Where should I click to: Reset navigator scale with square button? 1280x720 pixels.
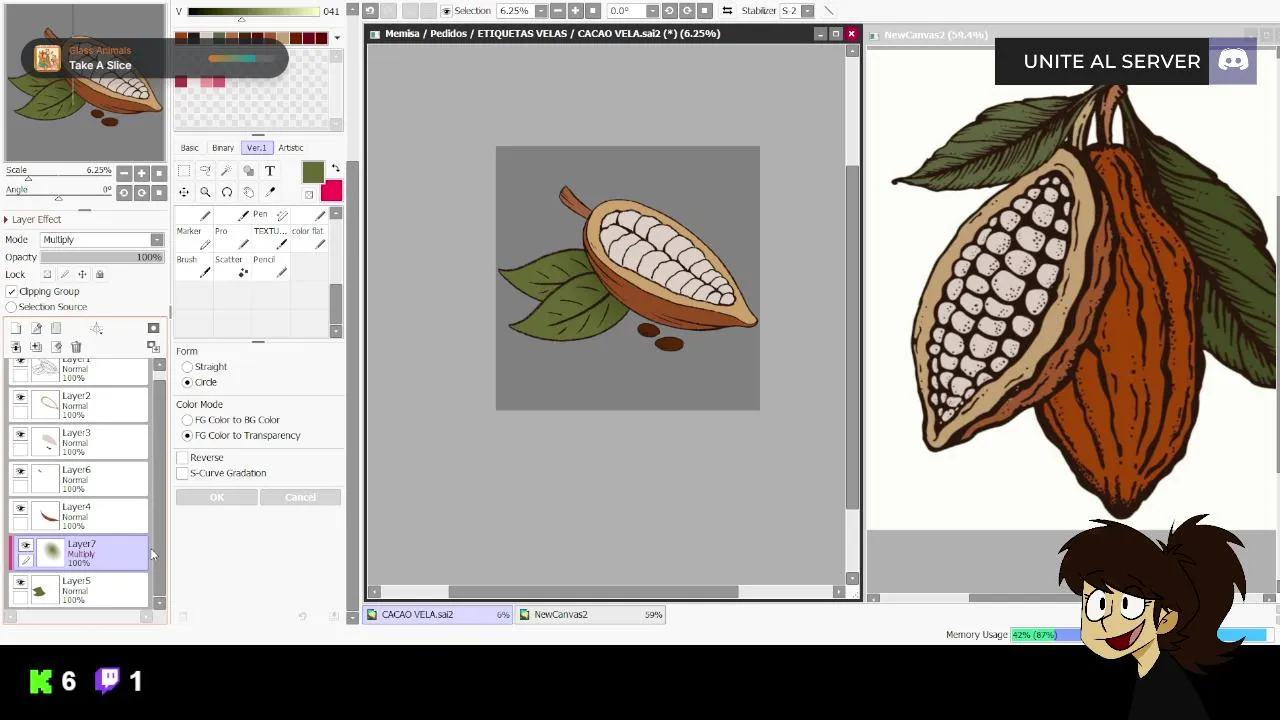tap(158, 173)
